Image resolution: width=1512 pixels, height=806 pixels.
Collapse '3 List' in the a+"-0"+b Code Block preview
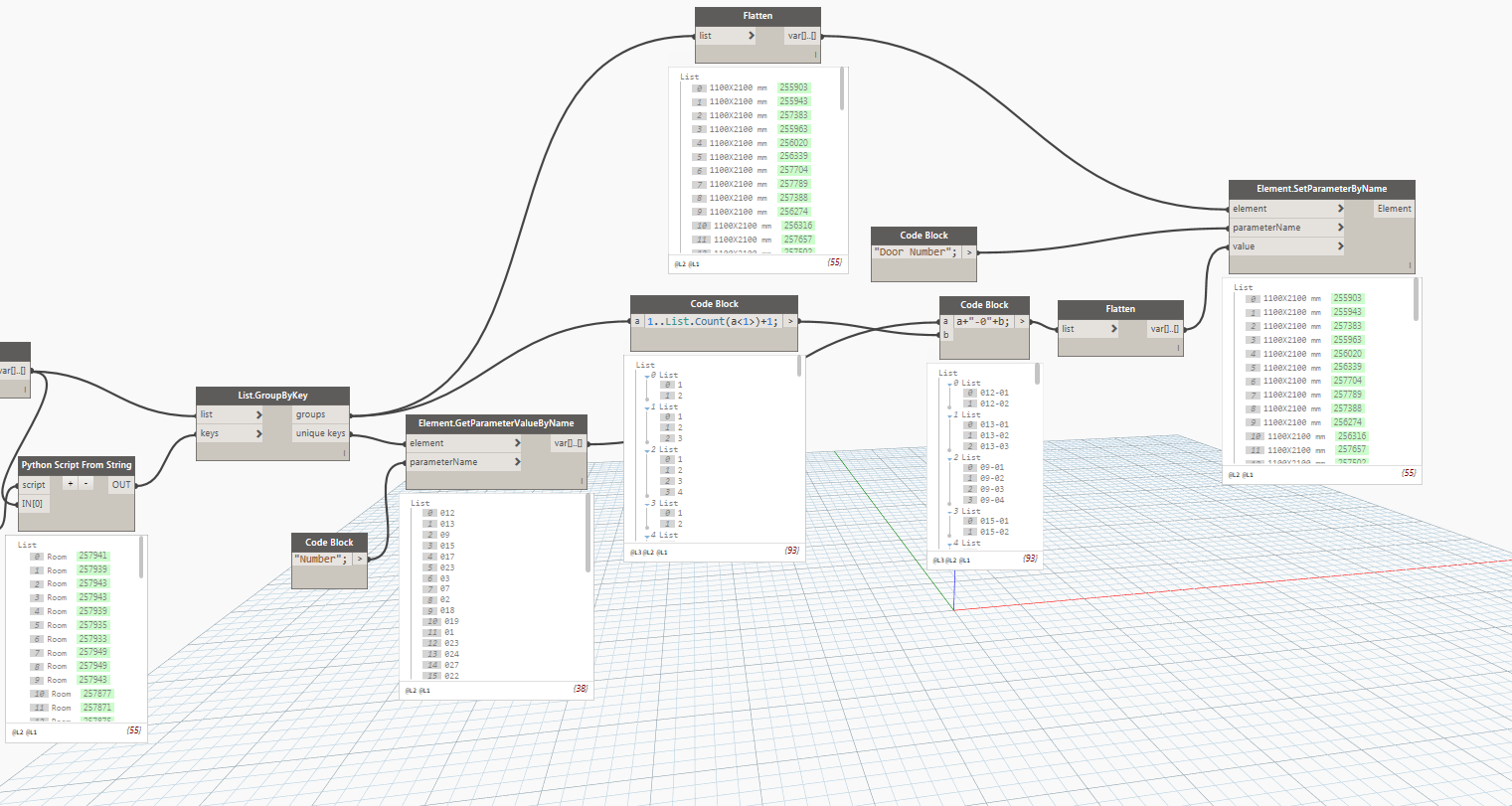949,512
